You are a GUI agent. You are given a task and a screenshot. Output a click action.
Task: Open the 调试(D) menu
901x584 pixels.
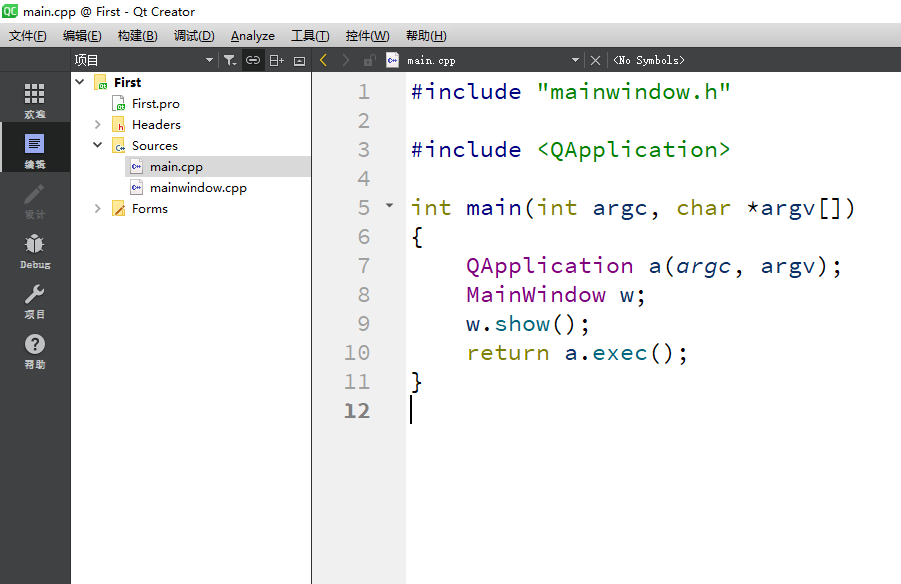point(194,36)
